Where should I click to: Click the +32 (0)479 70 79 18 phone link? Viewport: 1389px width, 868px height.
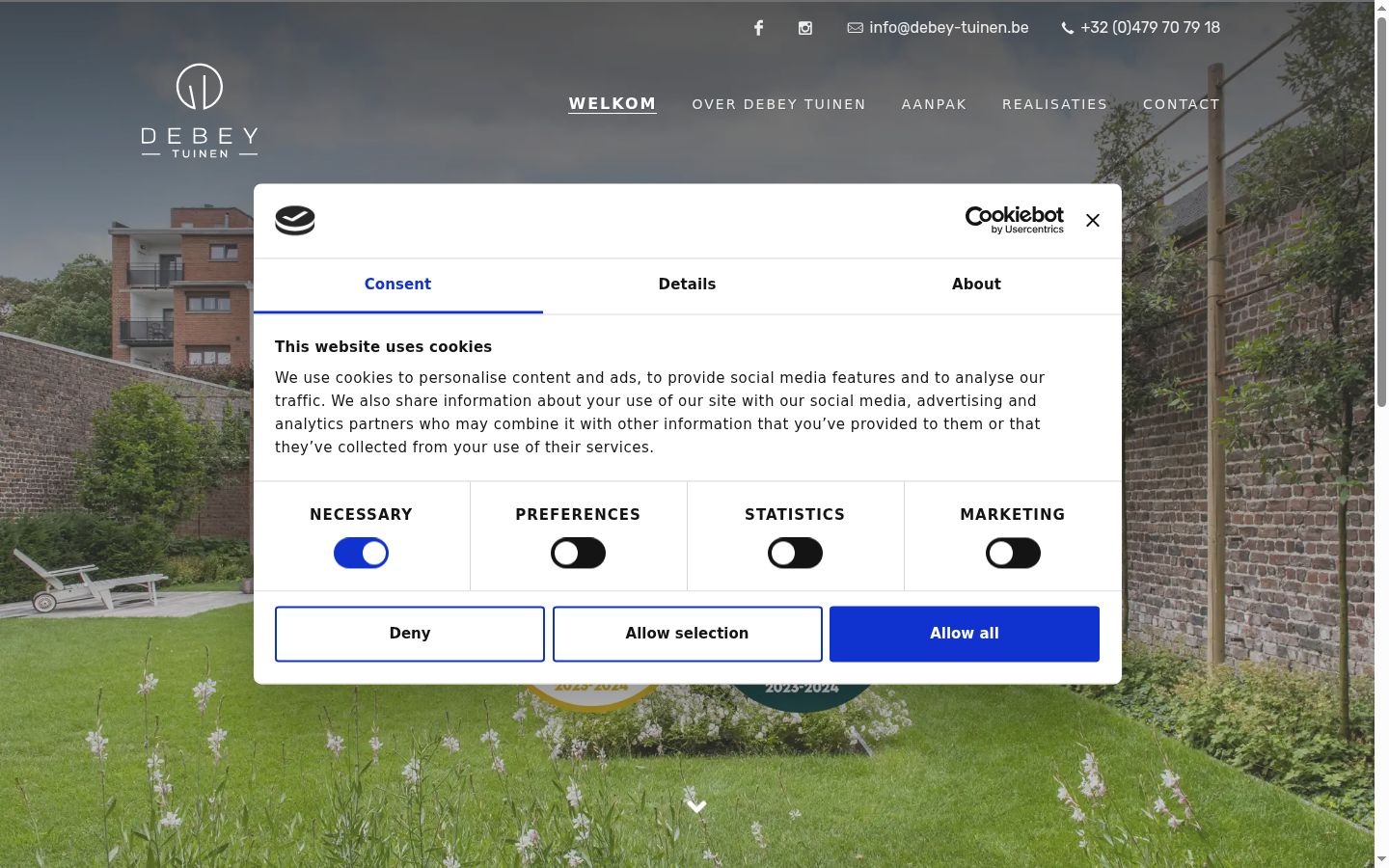point(1140,28)
